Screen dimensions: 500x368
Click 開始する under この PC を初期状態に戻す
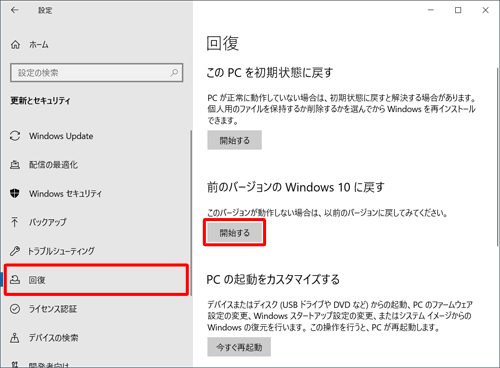pos(234,140)
